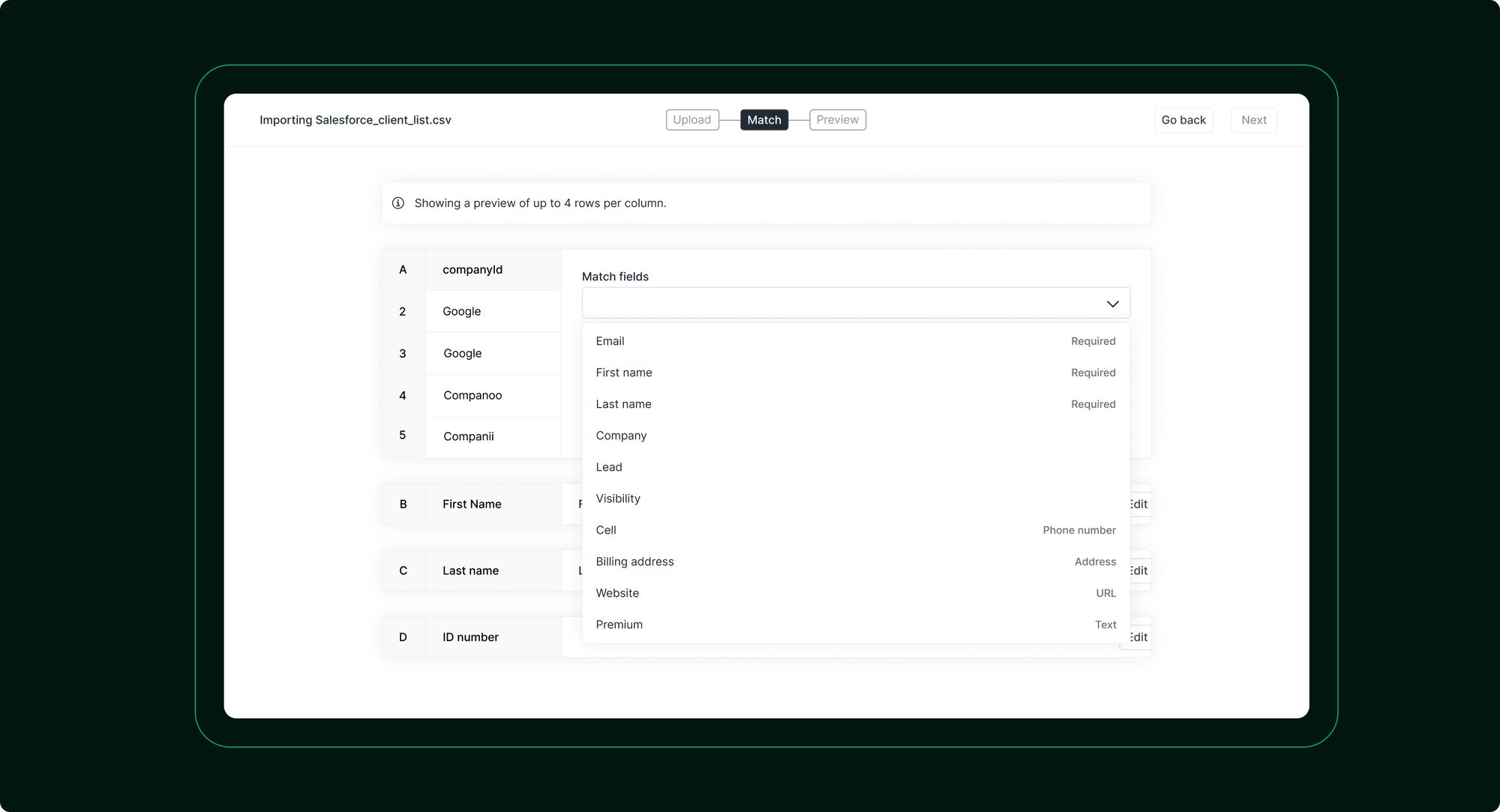Select Email from the field list

coord(610,341)
